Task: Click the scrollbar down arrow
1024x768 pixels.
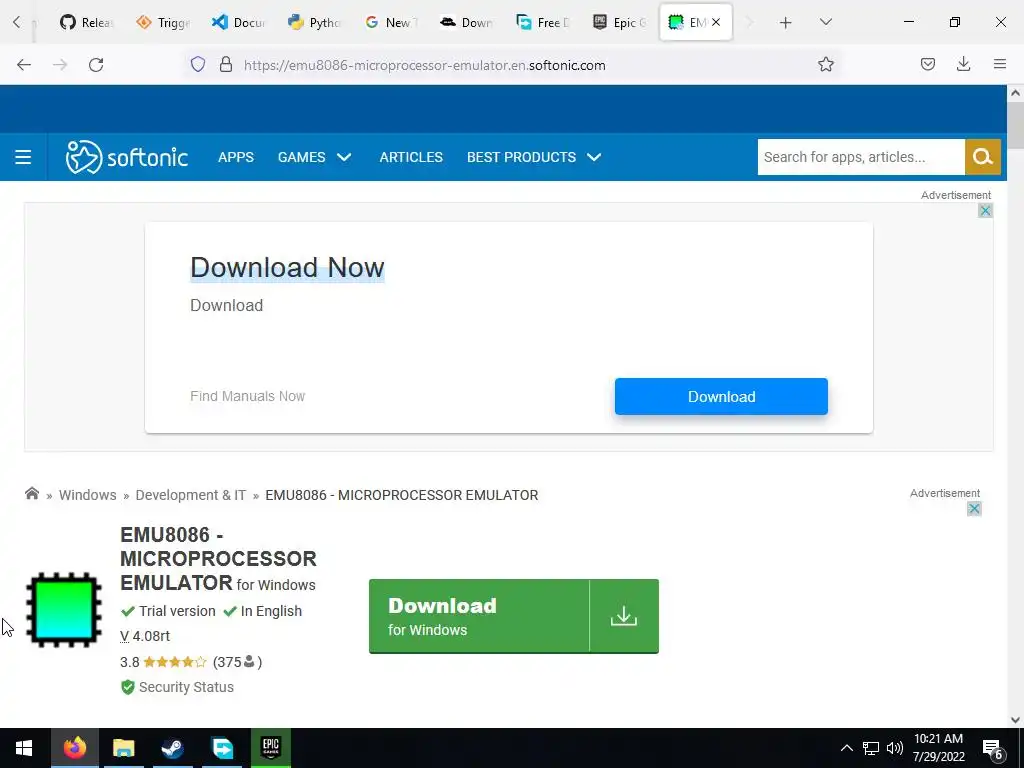Action: tap(1015, 720)
